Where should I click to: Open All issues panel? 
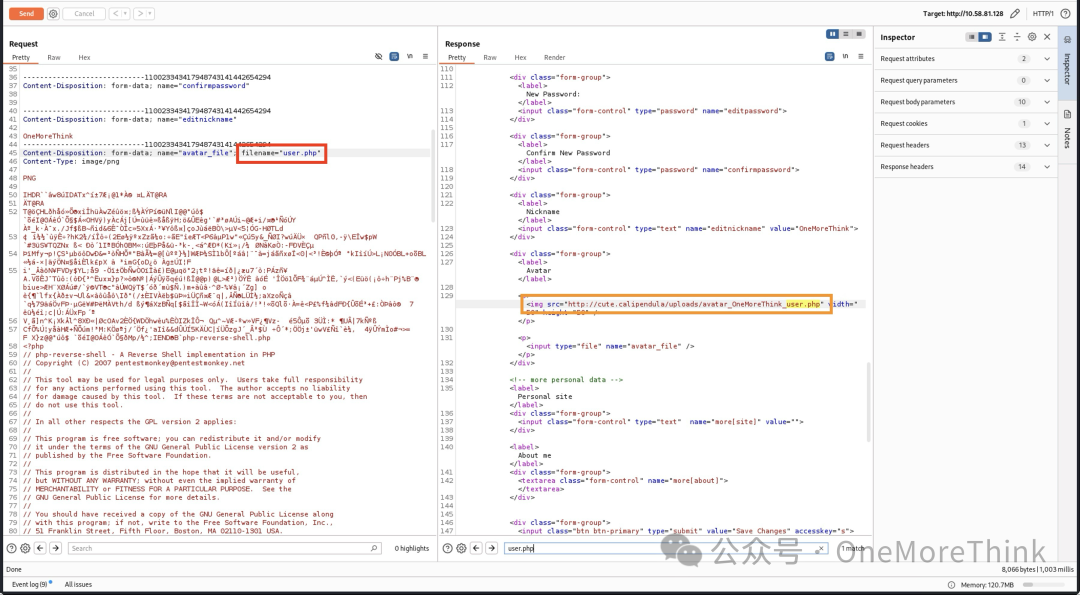point(78,584)
